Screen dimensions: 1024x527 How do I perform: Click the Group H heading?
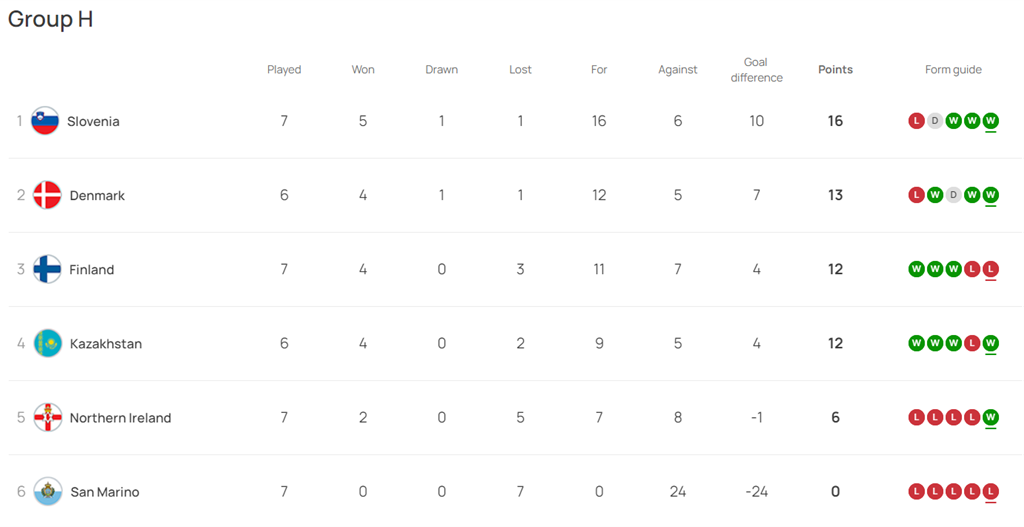pyautogui.click(x=51, y=19)
